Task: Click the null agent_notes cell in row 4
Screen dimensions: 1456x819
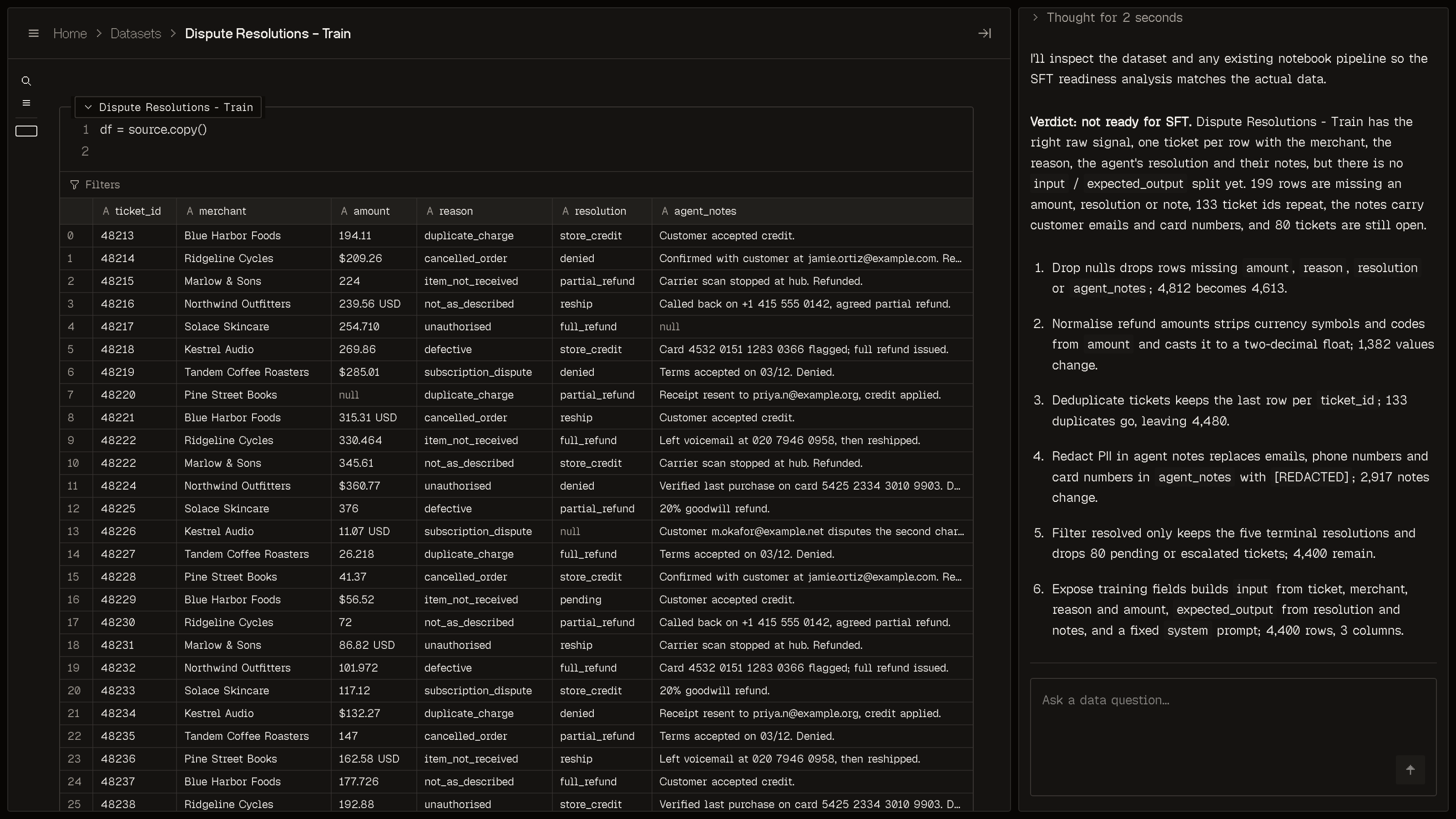Action: click(x=812, y=327)
